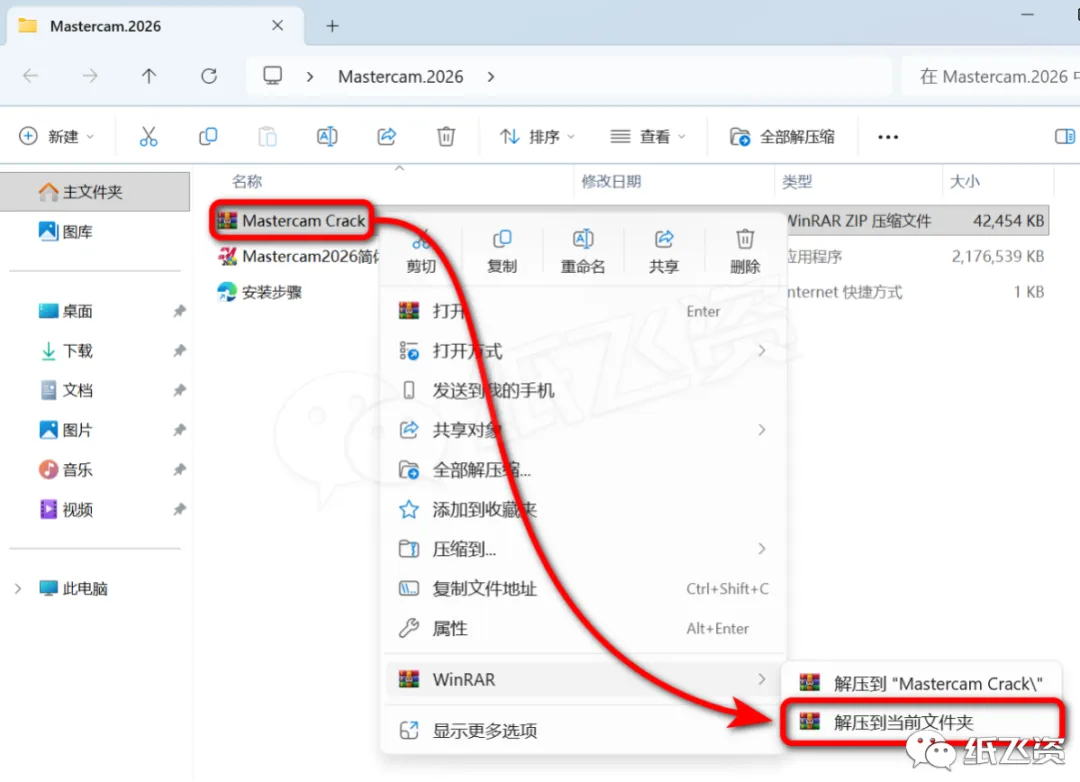
Task: Expand chevron after Mastercam.2026 in path
Action: [x=491, y=76]
